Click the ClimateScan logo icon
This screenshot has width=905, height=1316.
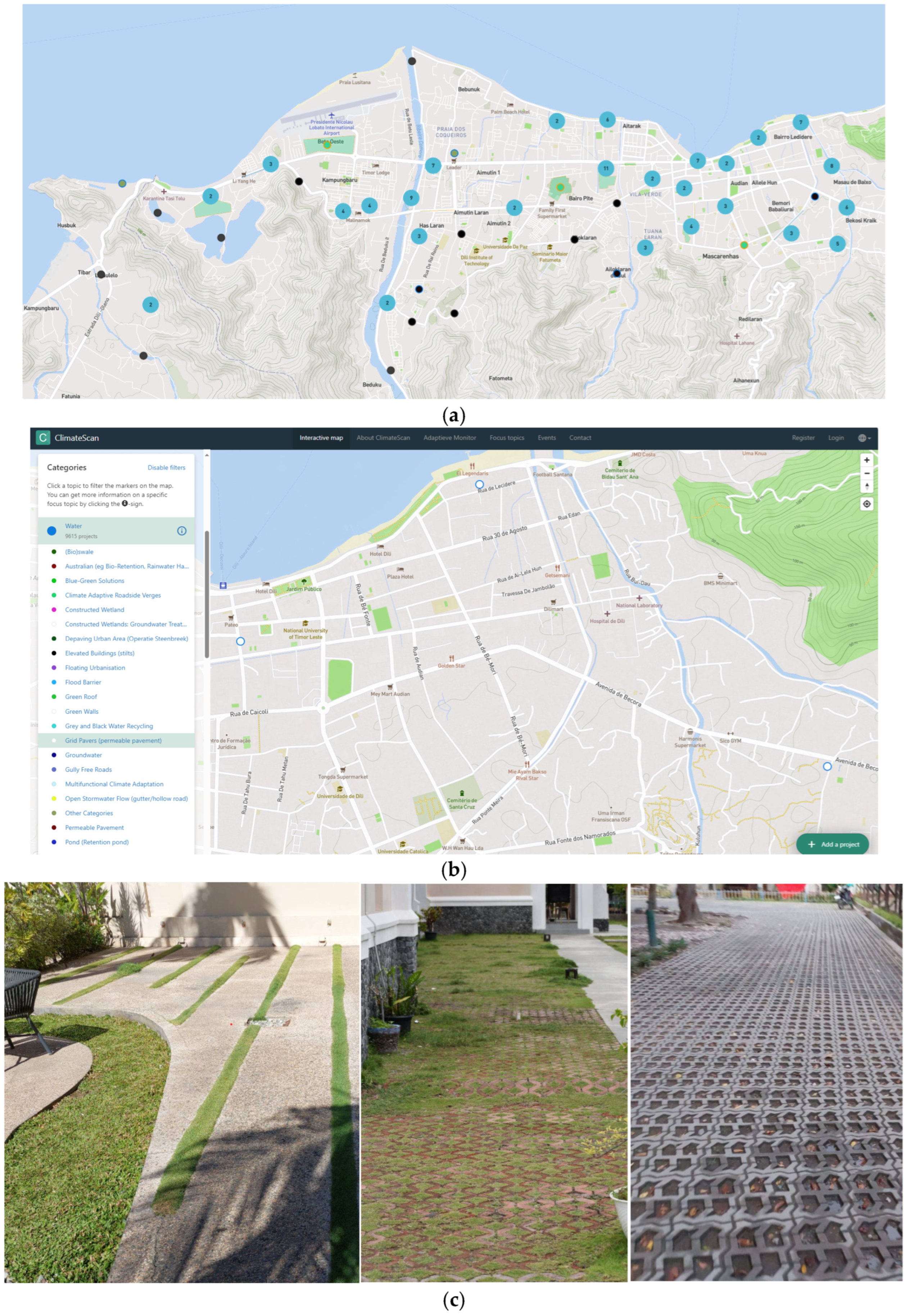[x=42, y=437]
